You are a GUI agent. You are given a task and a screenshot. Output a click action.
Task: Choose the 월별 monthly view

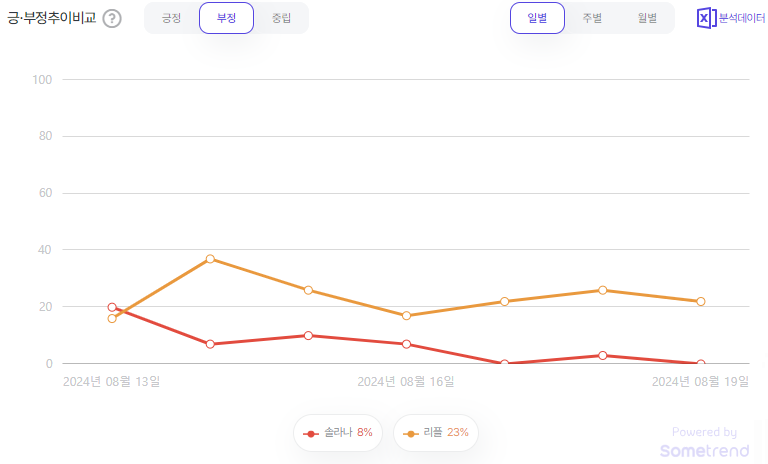[647, 18]
